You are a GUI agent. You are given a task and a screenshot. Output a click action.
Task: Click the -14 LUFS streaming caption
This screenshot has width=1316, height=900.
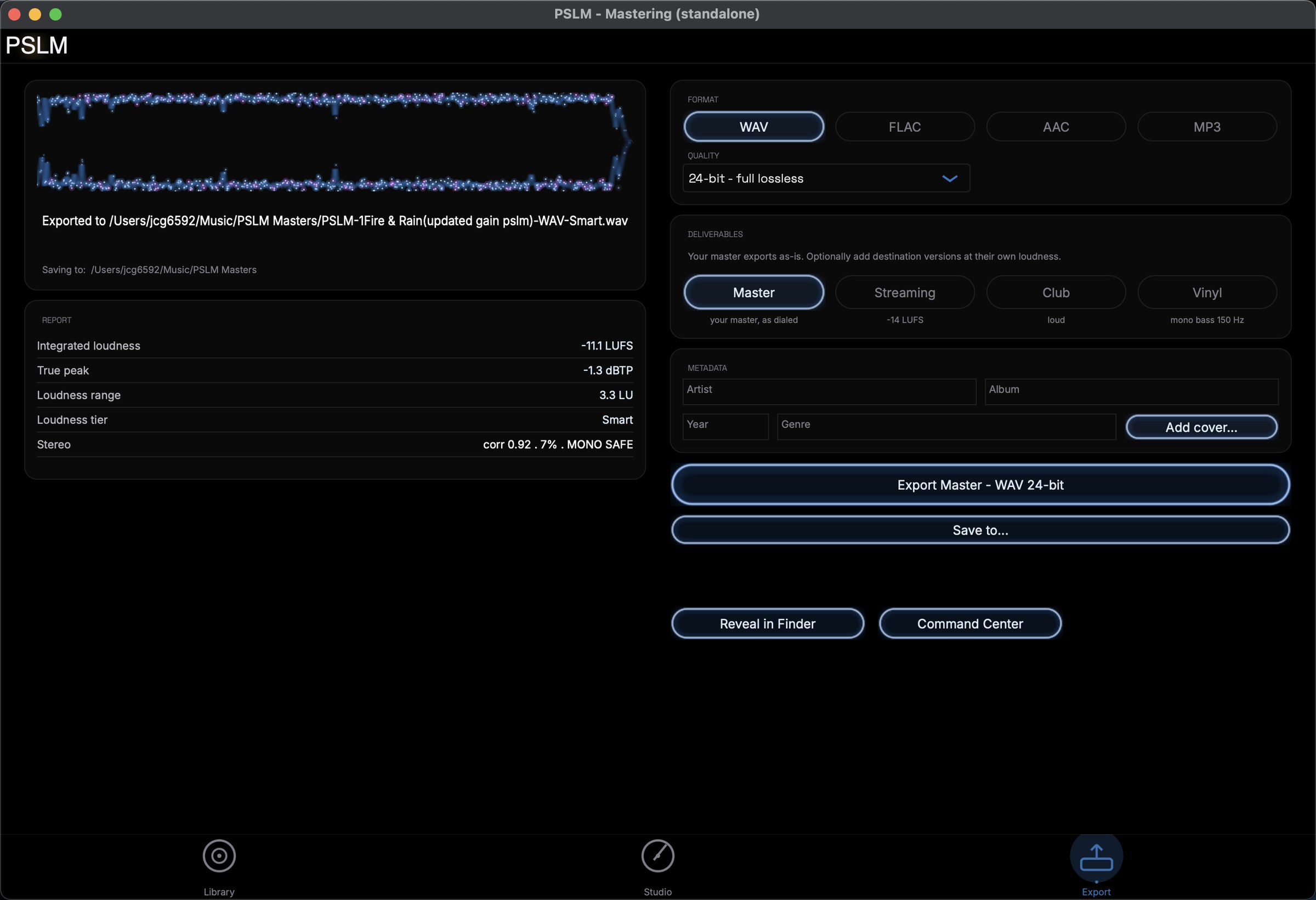point(904,320)
